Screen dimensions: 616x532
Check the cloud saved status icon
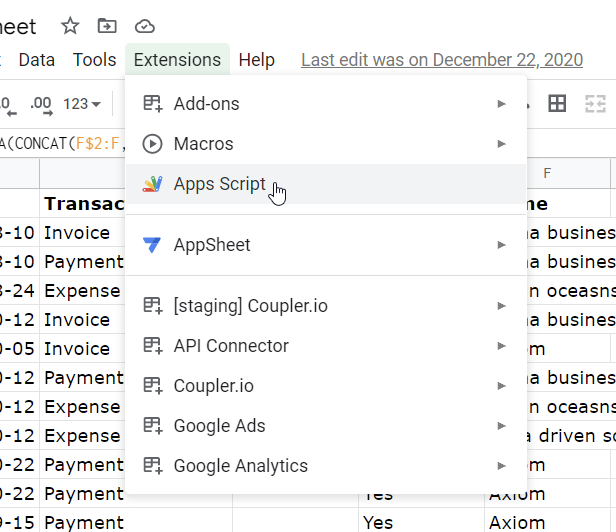click(x=145, y=27)
